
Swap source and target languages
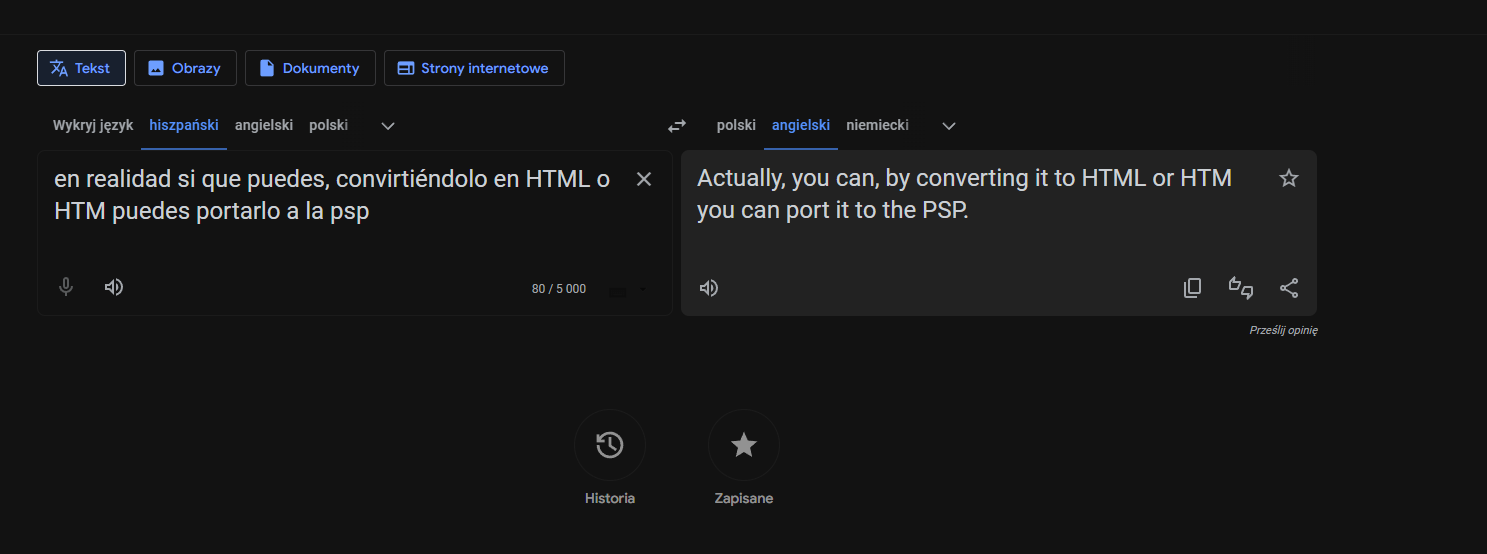pos(677,126)
